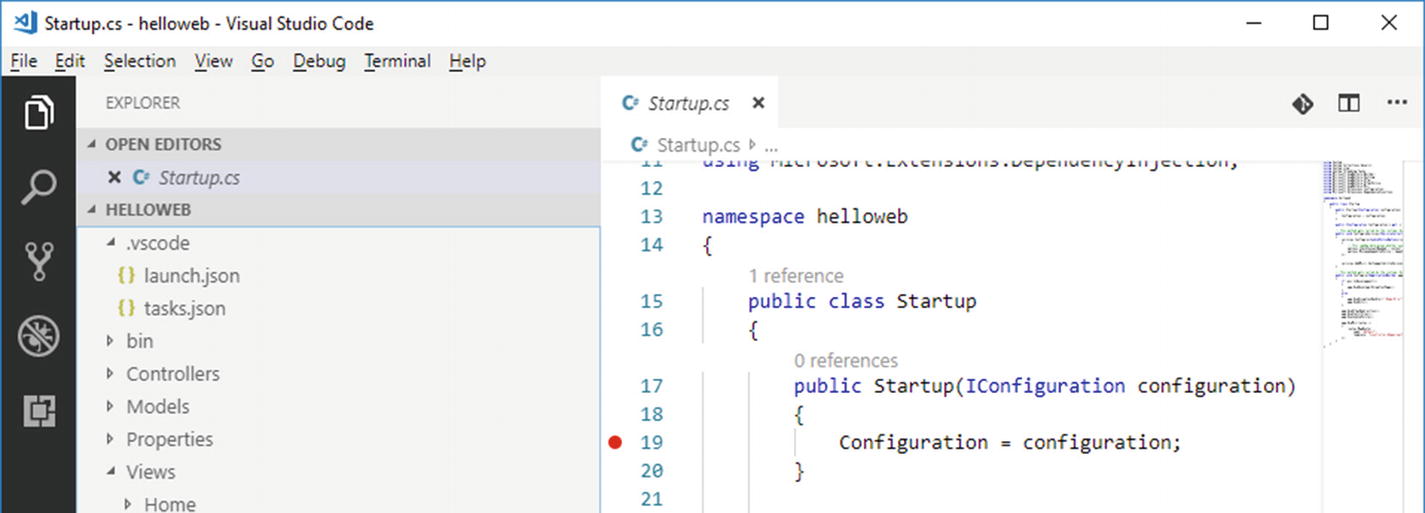Collapse the Views folder
Viewport: 1425px width, 513px height.
tap(111, 472)
